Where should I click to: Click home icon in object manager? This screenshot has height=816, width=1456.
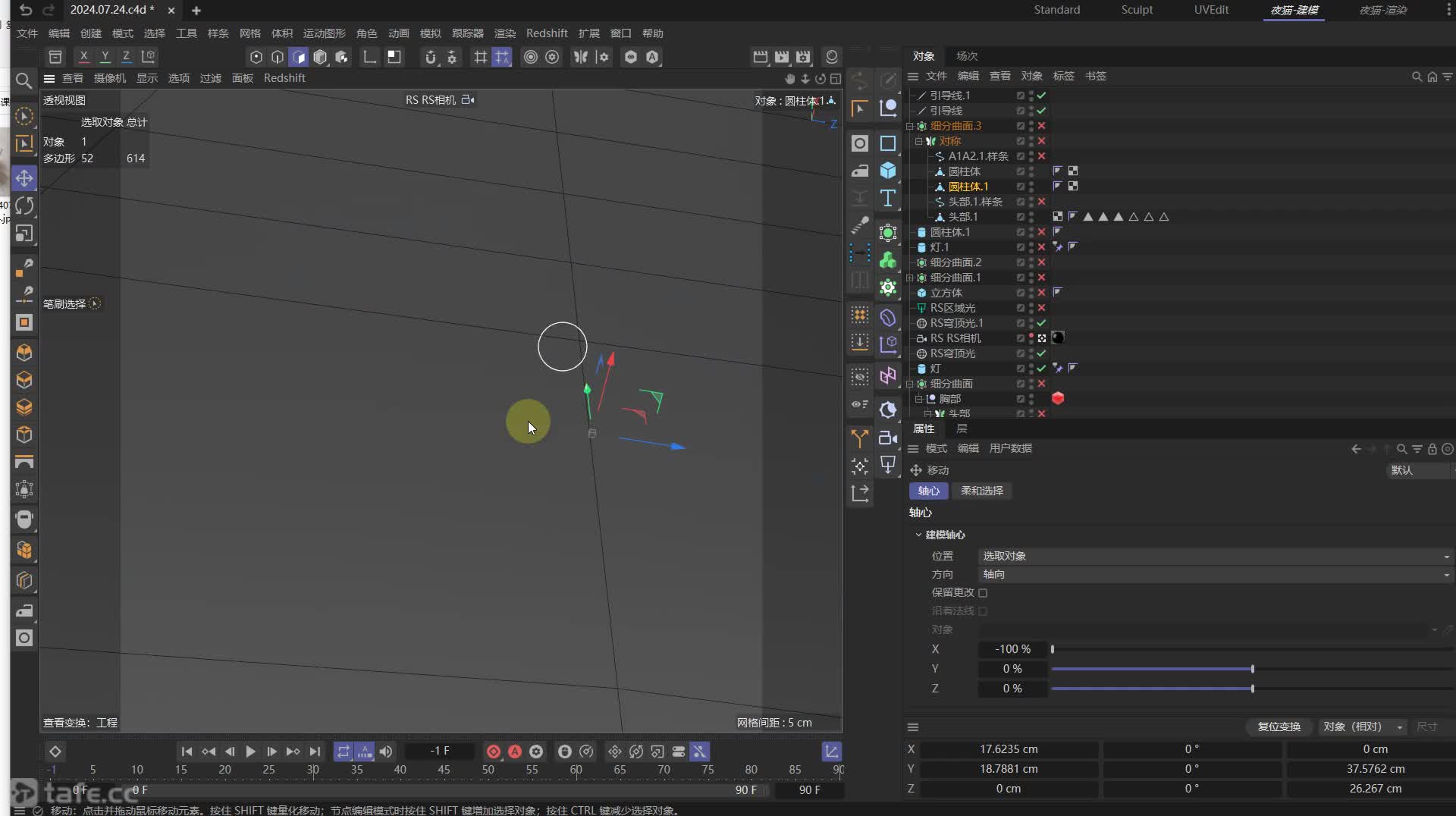(1432, 77)
